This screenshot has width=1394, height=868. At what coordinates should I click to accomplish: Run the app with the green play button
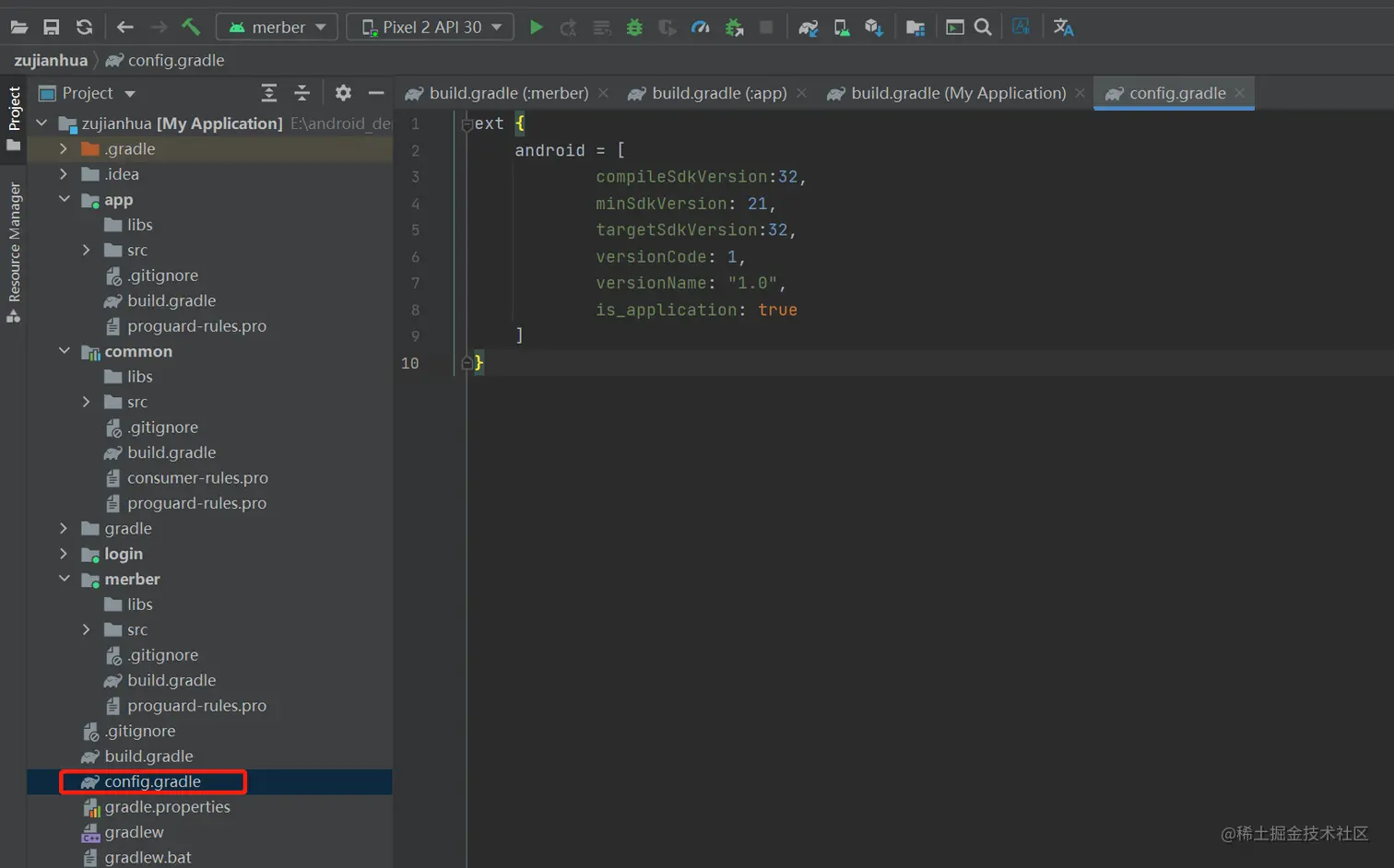536,27
